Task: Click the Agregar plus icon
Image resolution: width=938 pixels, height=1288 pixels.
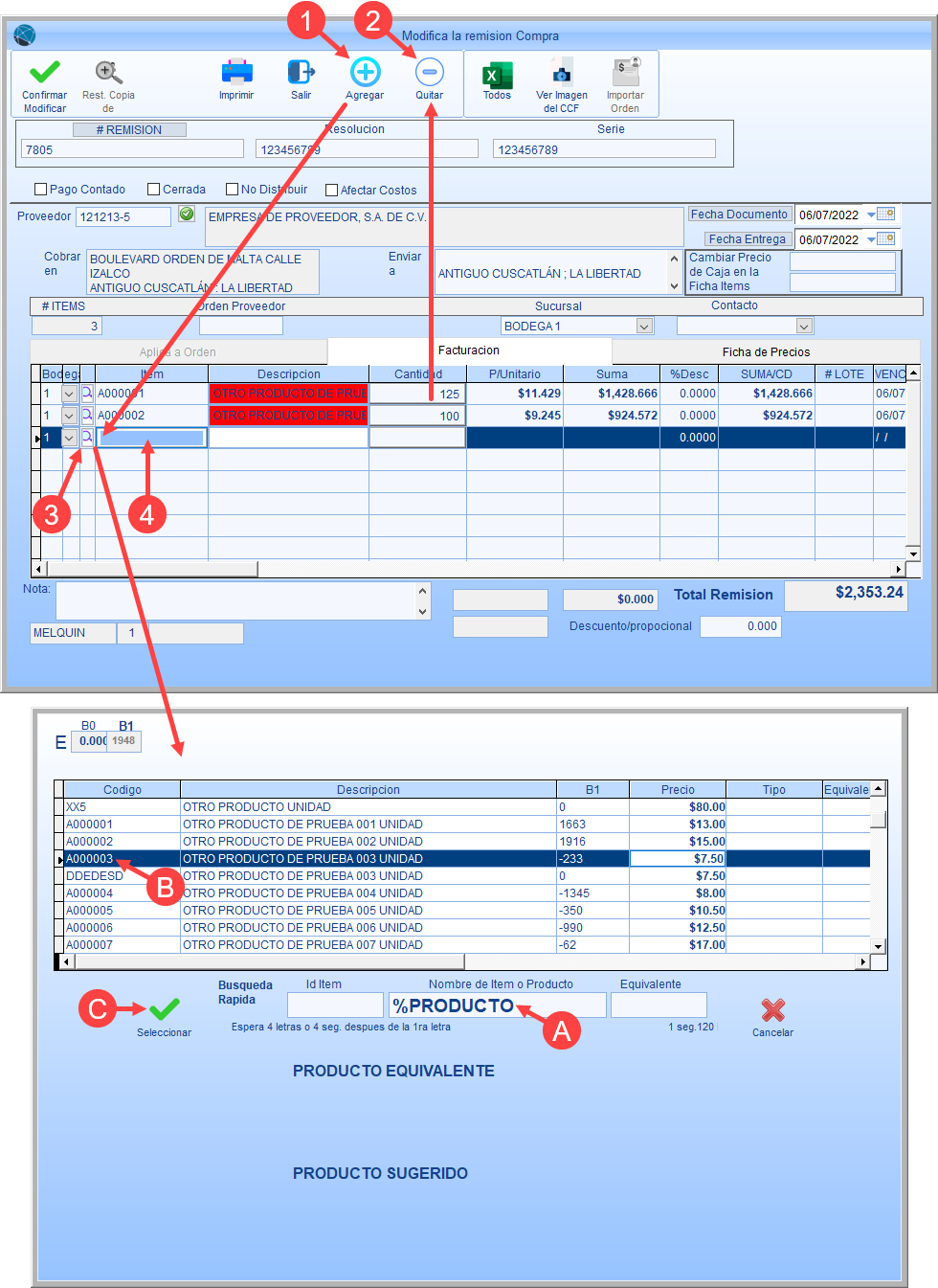Action: (x=365, y=72)
